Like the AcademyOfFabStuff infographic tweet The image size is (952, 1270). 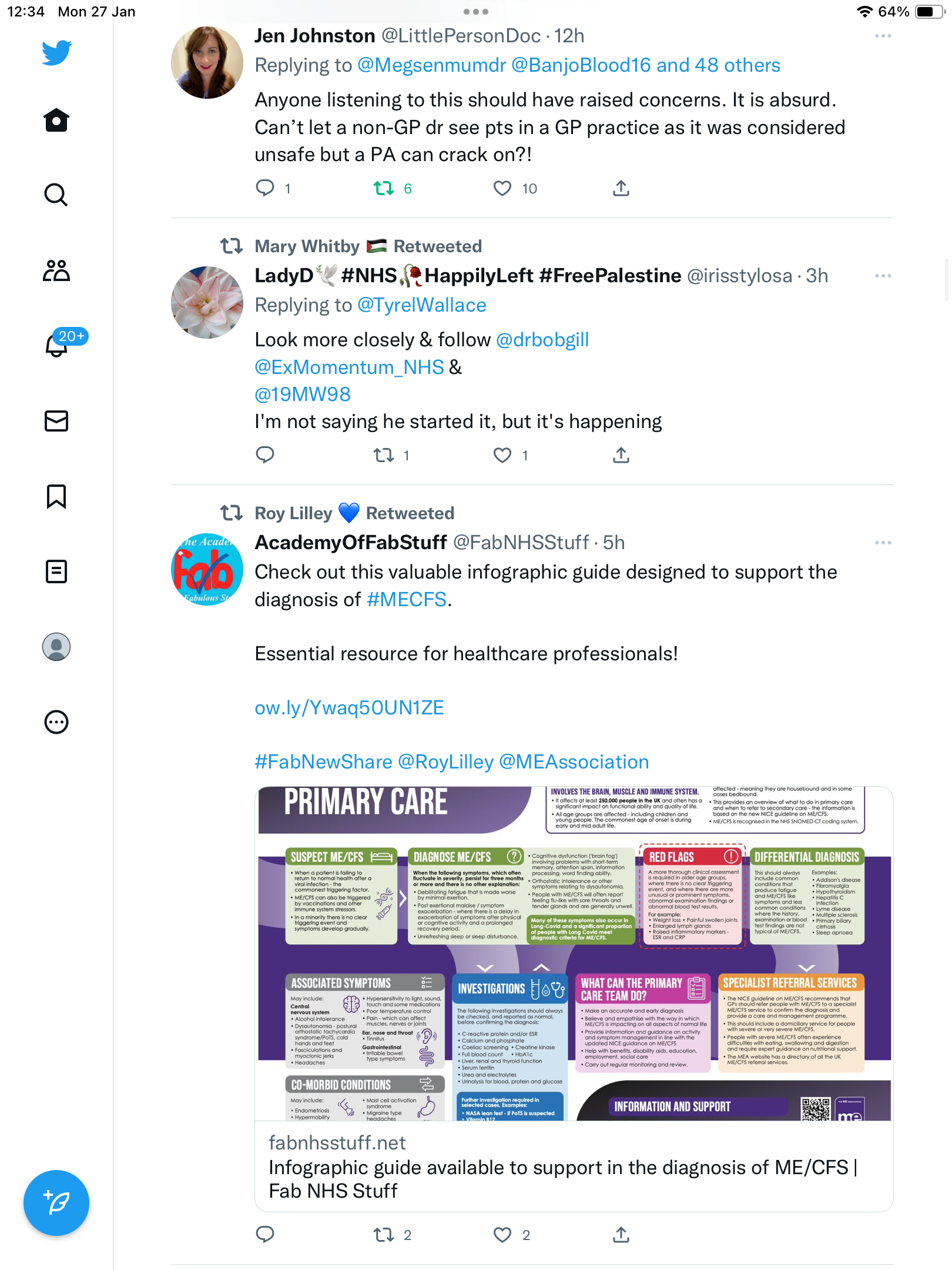502,1235
